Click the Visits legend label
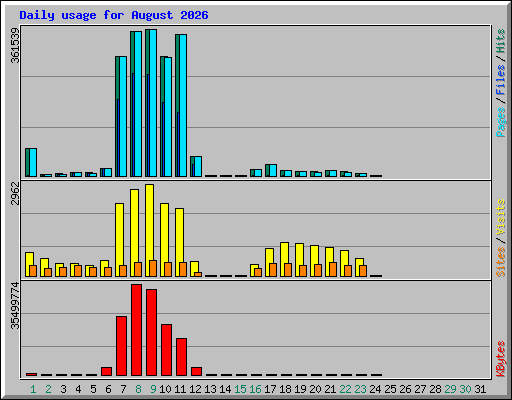512x400 pixels. click(x=500, y=217)
